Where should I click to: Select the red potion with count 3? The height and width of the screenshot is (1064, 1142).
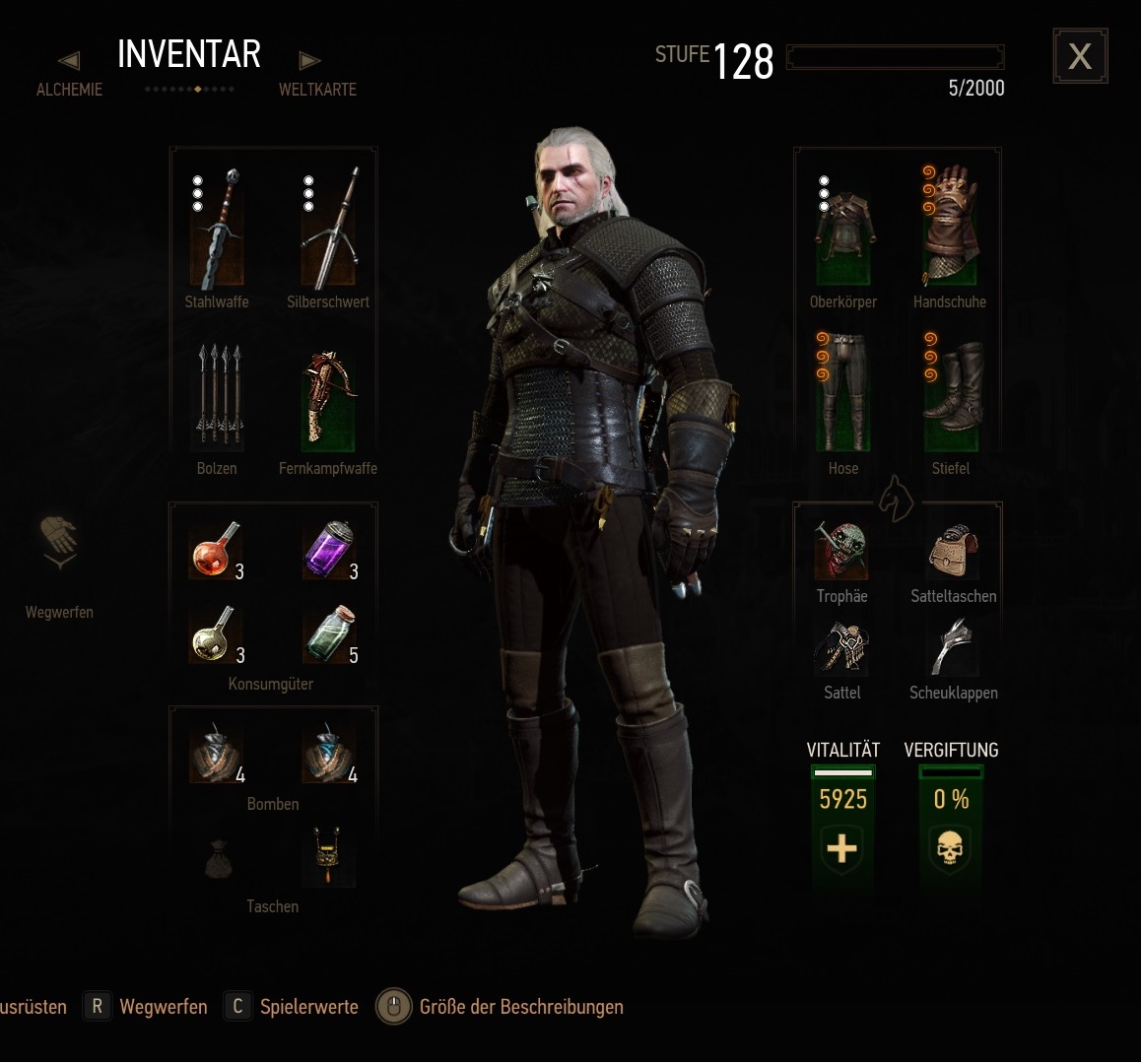[x=217, y=551]
